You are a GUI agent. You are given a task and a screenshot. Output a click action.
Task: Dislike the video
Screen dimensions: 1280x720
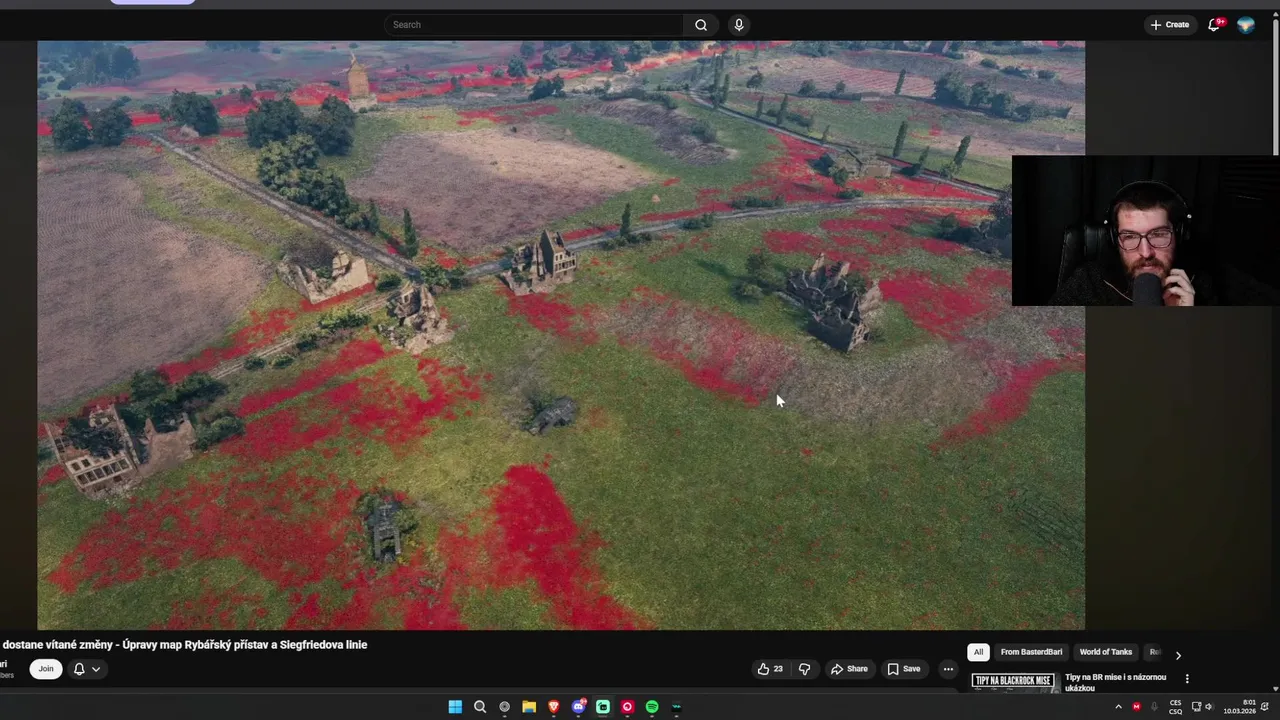click(x=804, y=669)
